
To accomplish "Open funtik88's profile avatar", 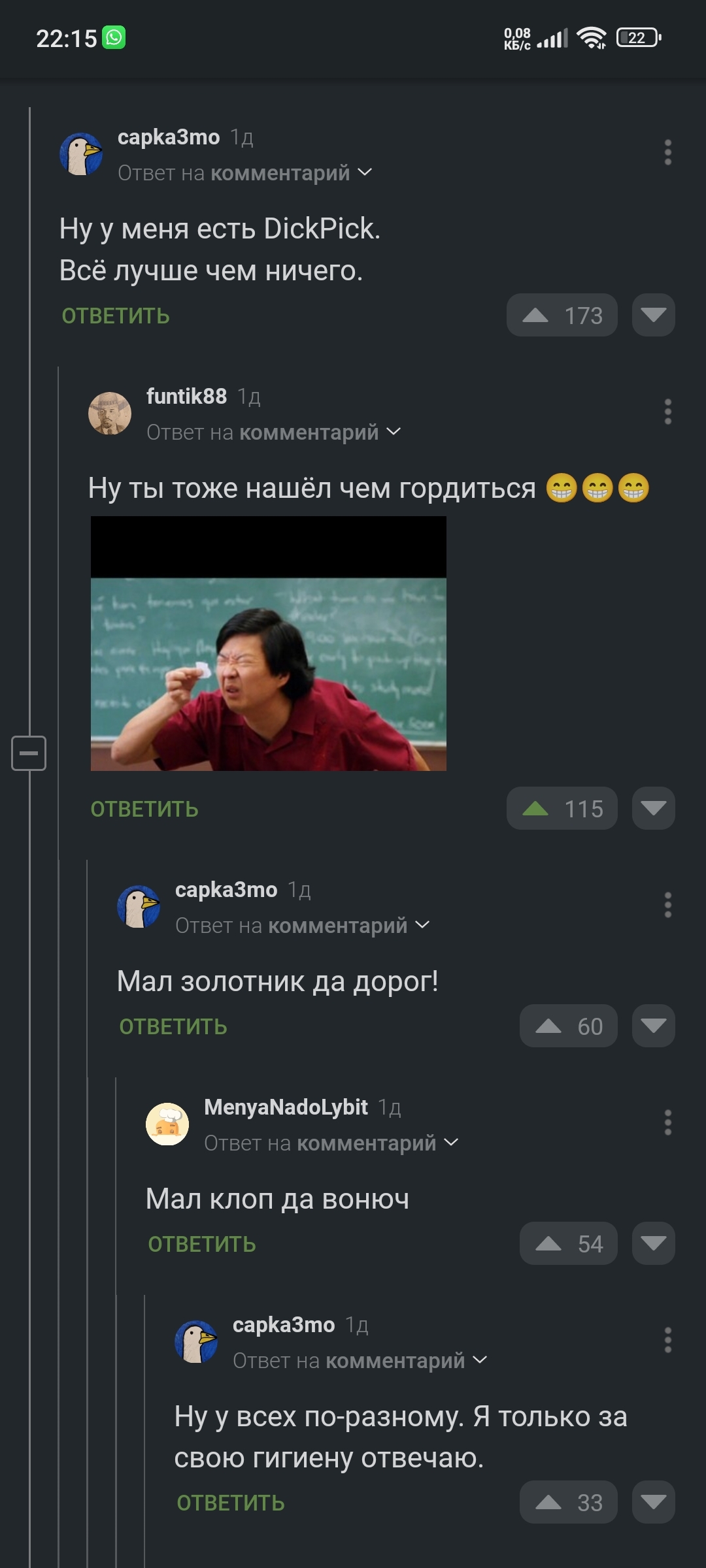I will (x=110, y=414).
